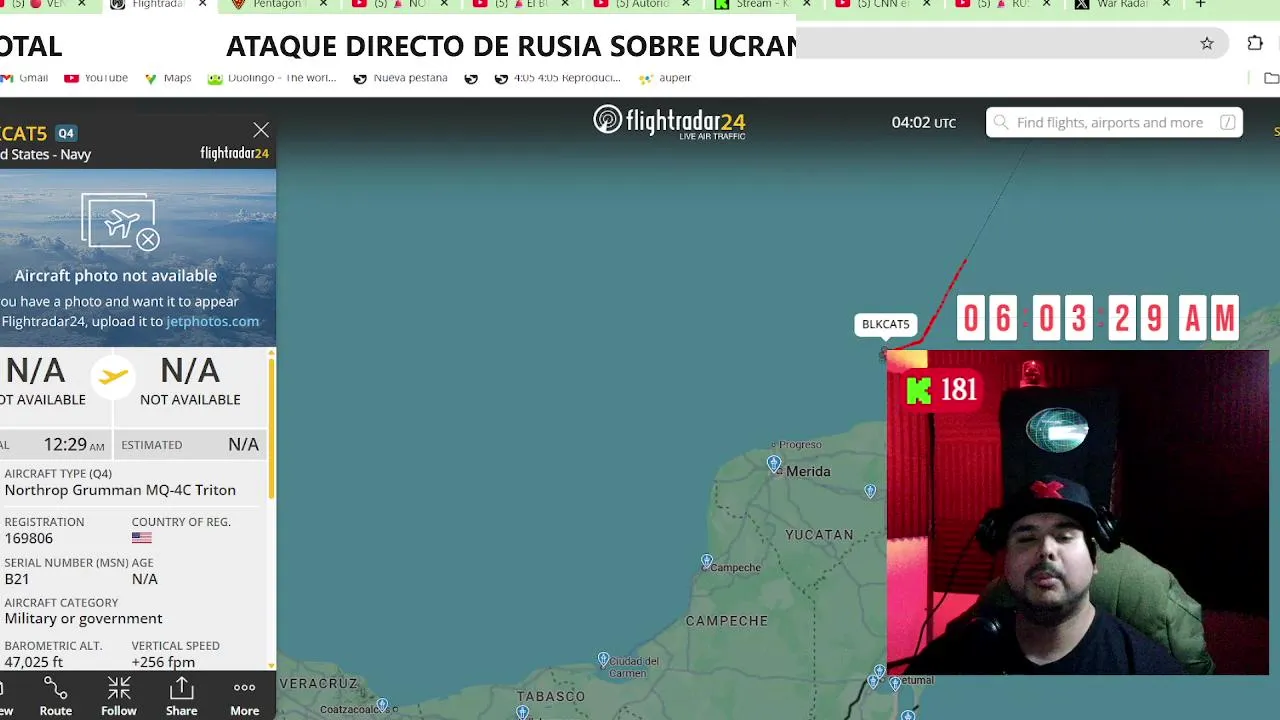Viewport: 1280px width, 720px height.
Task: Open the browser extensions puzzle icon
Action: (1255, 43)
